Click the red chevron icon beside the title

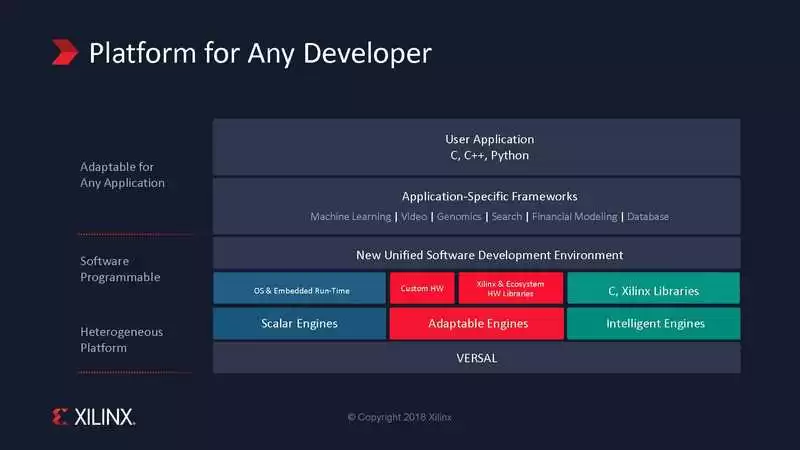(66, 52)
